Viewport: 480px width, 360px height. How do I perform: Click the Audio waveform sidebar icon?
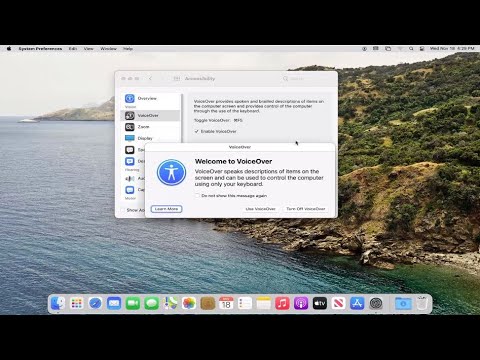[130, 179]
